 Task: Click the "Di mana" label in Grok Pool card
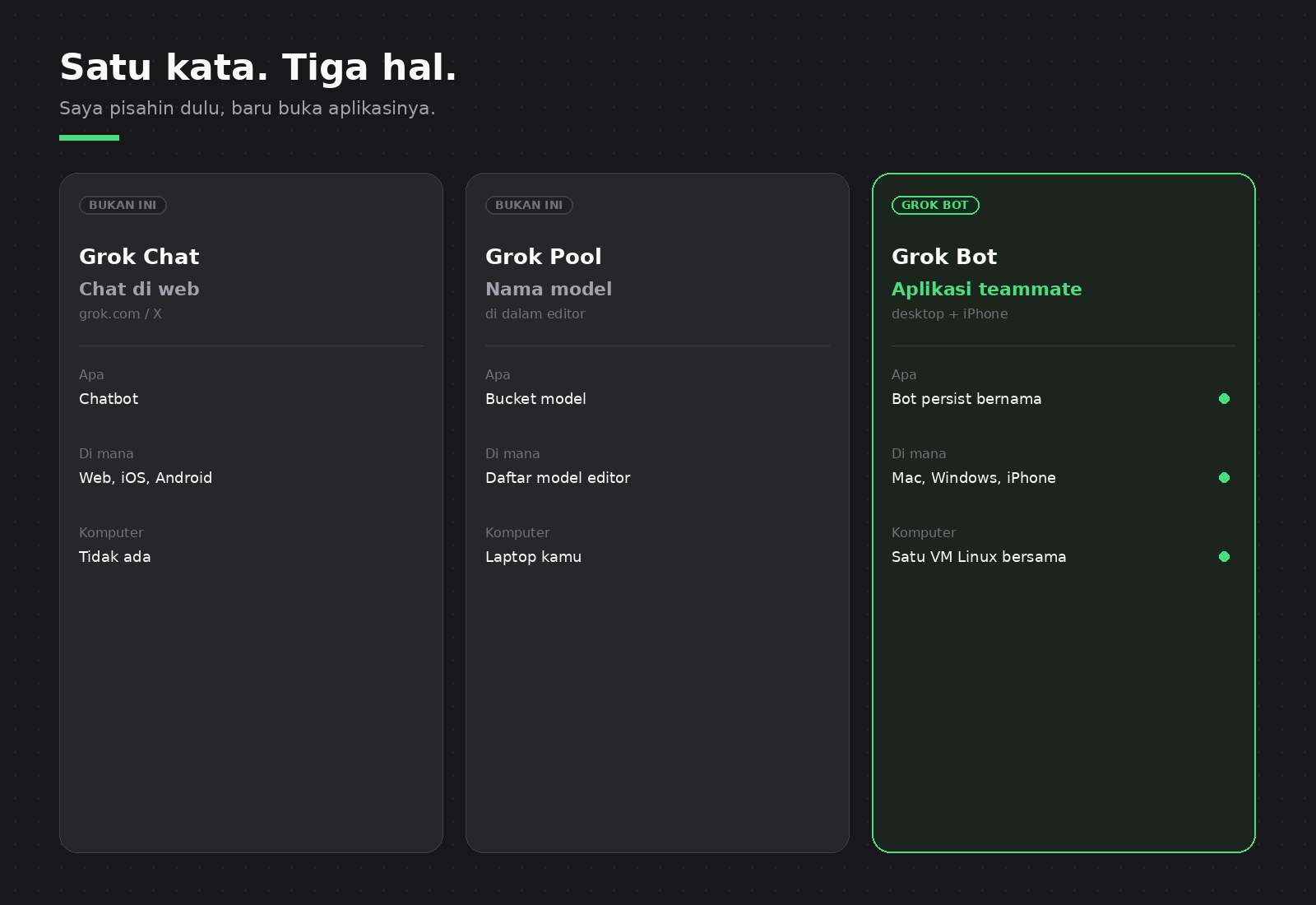[x=512, y=453]
